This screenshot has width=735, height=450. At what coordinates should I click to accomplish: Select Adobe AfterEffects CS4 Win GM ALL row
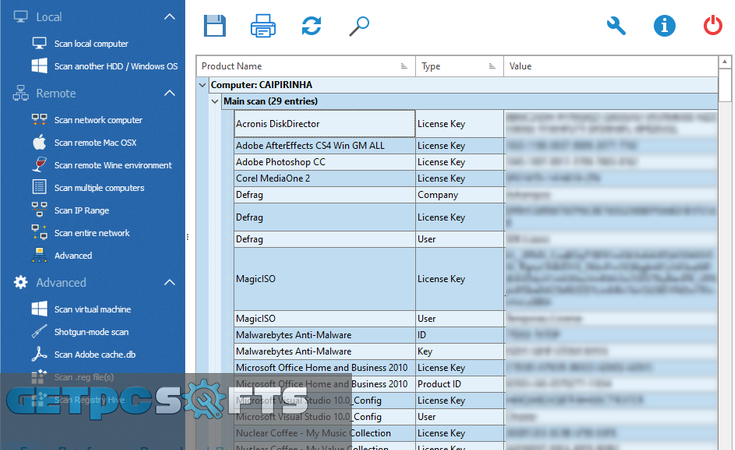(x=476, y=146)
